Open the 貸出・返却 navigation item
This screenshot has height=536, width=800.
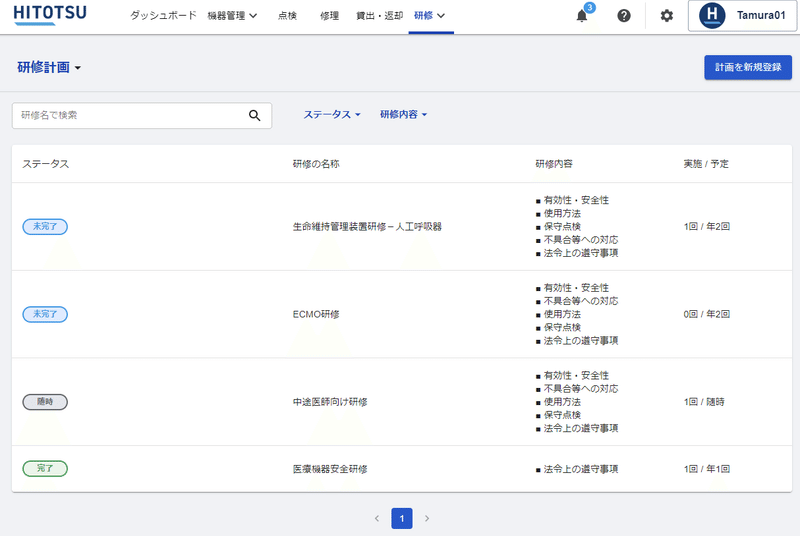(380, 16)
